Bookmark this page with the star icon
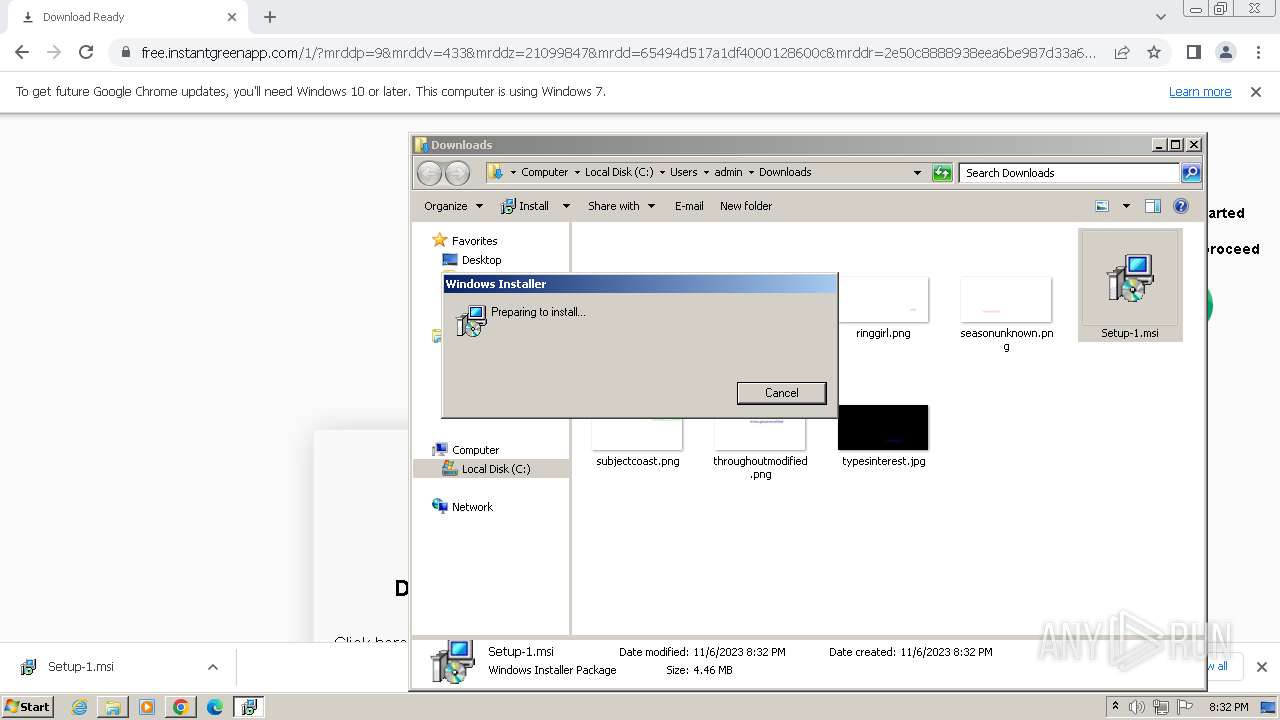 click(x=1154, y=52)
